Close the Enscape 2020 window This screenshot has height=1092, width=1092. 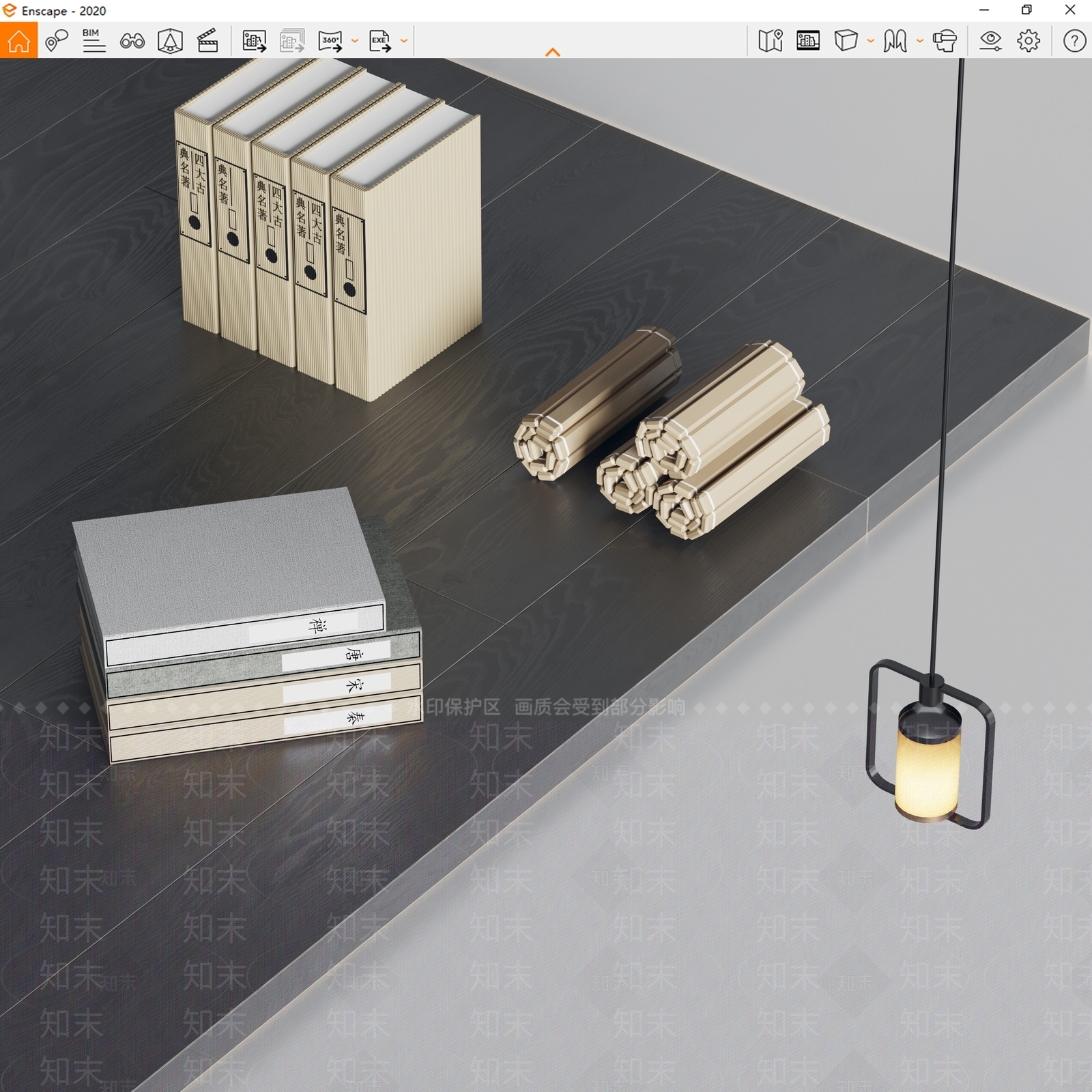coord(1070,10)
